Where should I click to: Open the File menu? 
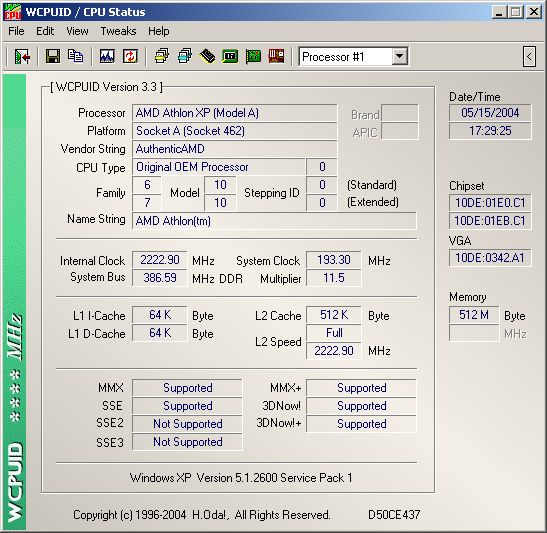pos(16,31)
